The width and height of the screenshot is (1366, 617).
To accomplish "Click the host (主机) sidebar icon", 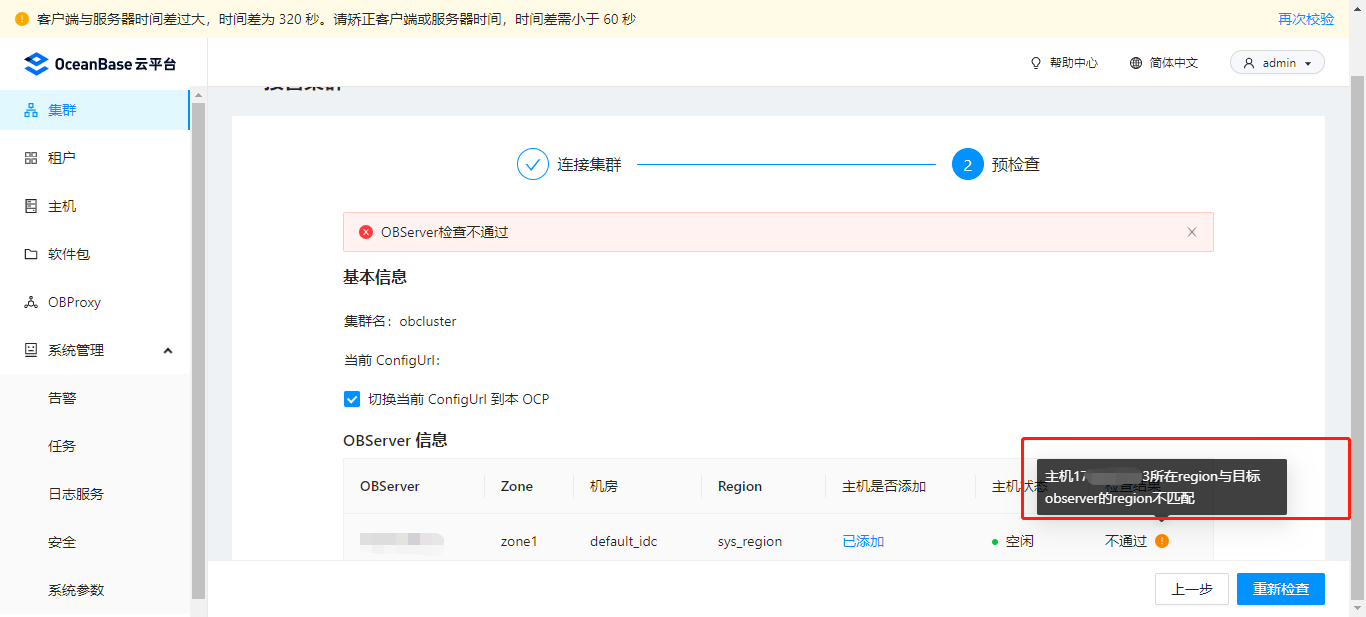I will [31, 206].
